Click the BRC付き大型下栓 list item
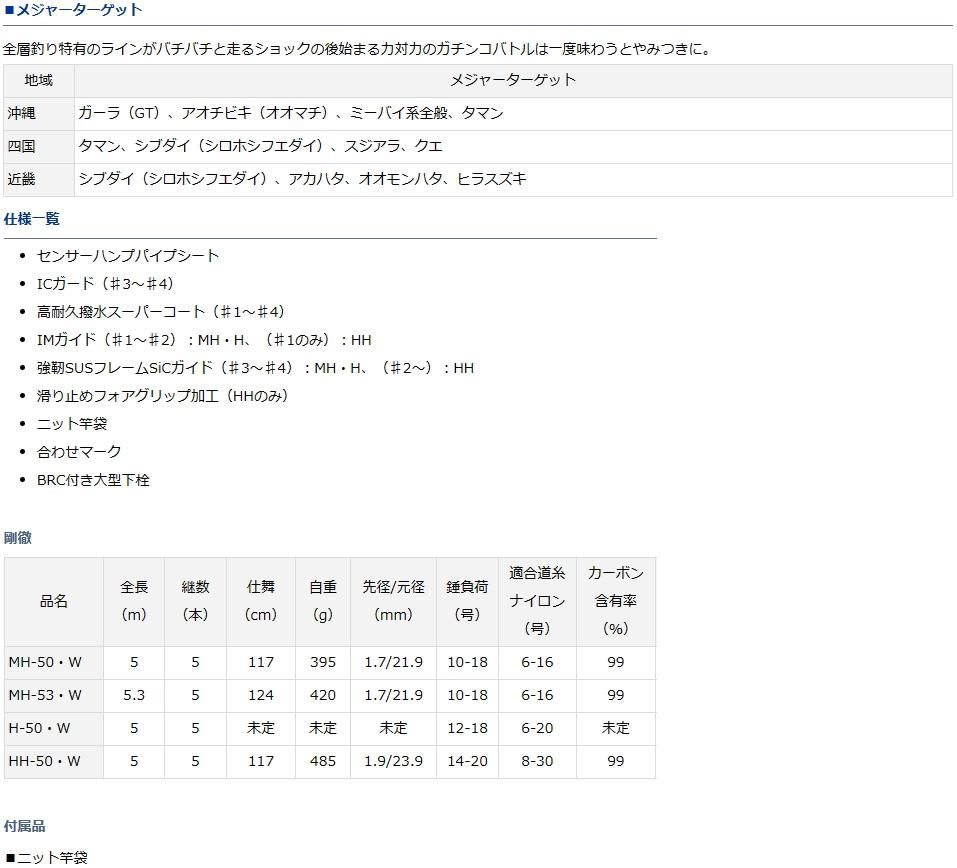The width and height of the screenshot is (957, 868). point(93,480)
